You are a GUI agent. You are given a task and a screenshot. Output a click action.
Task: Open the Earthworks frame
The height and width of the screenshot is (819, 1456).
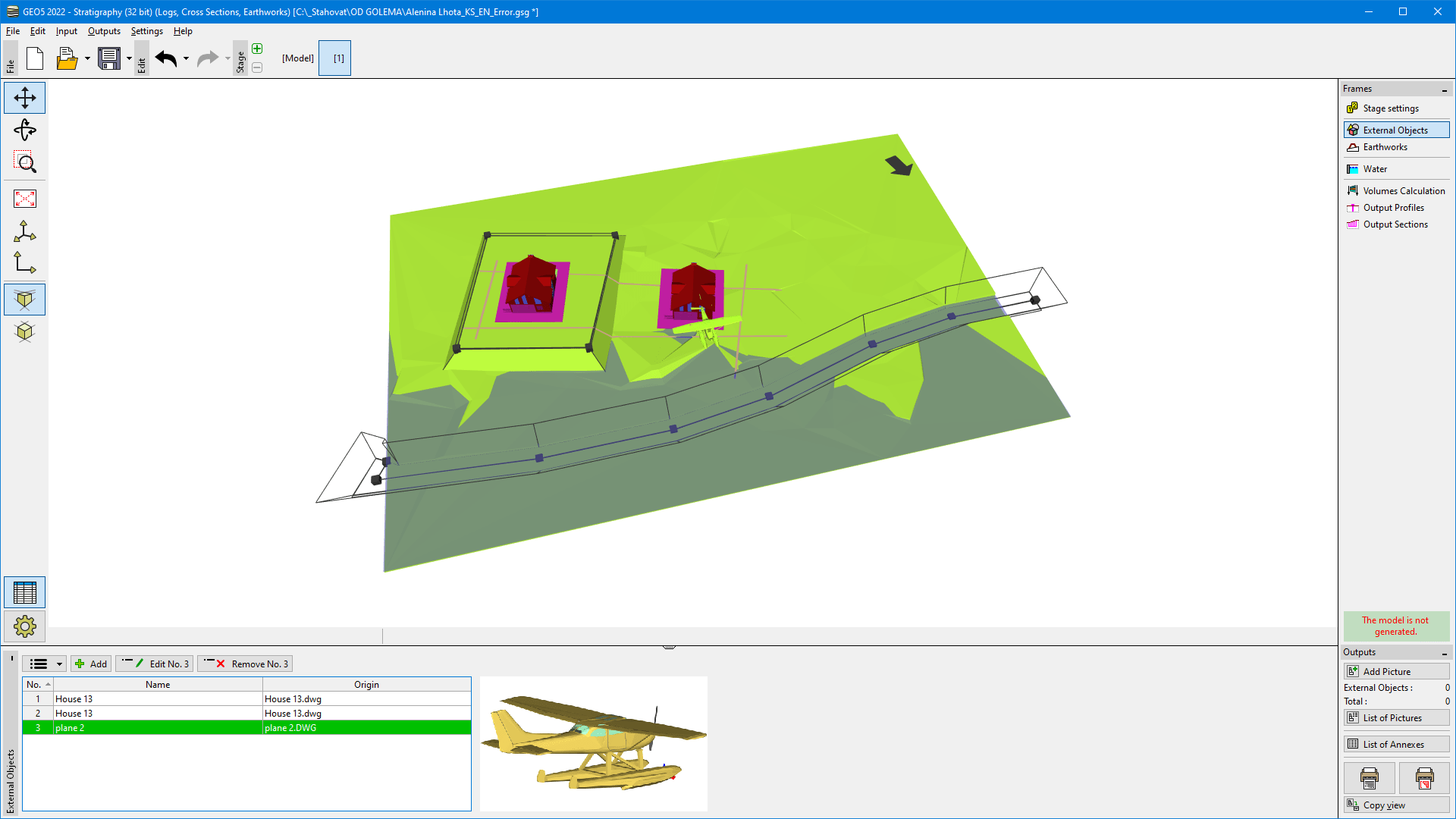1385,147
